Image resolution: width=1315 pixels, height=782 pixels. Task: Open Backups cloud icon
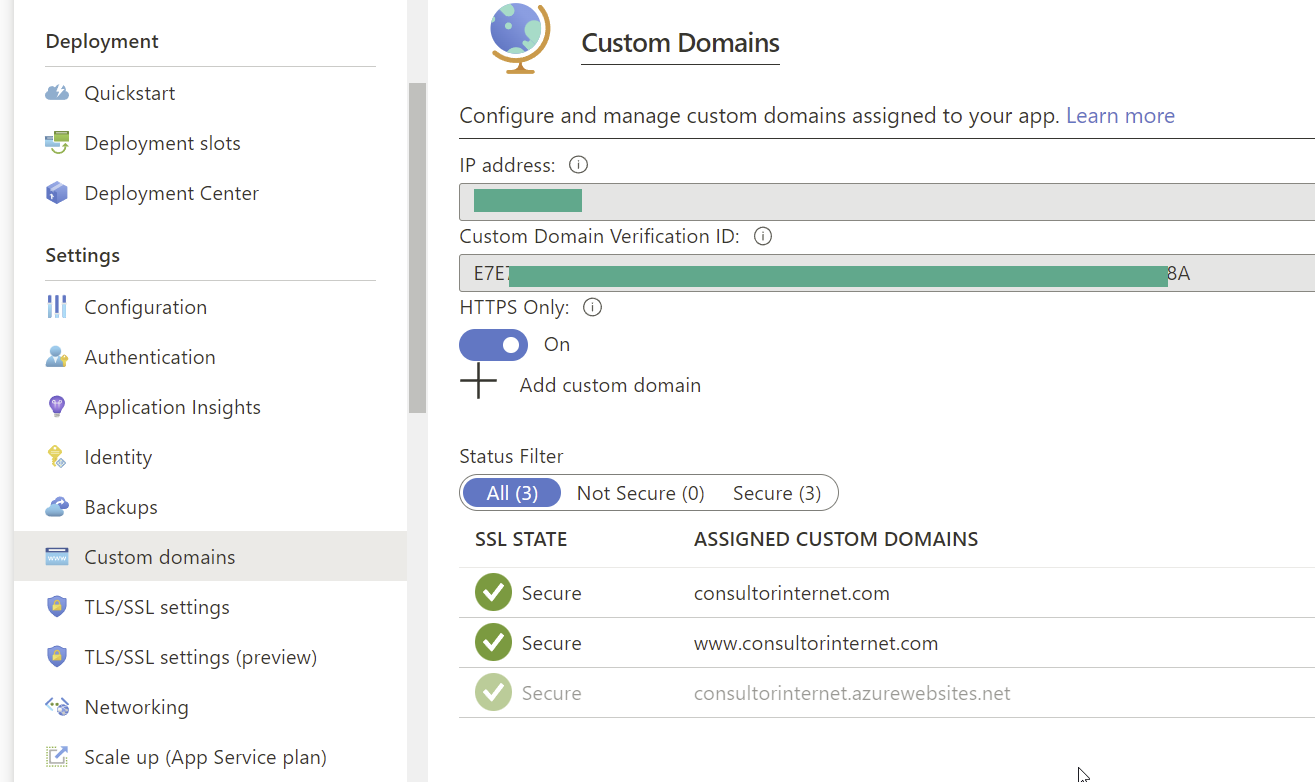pyautogui.click(x=57, y=507)
